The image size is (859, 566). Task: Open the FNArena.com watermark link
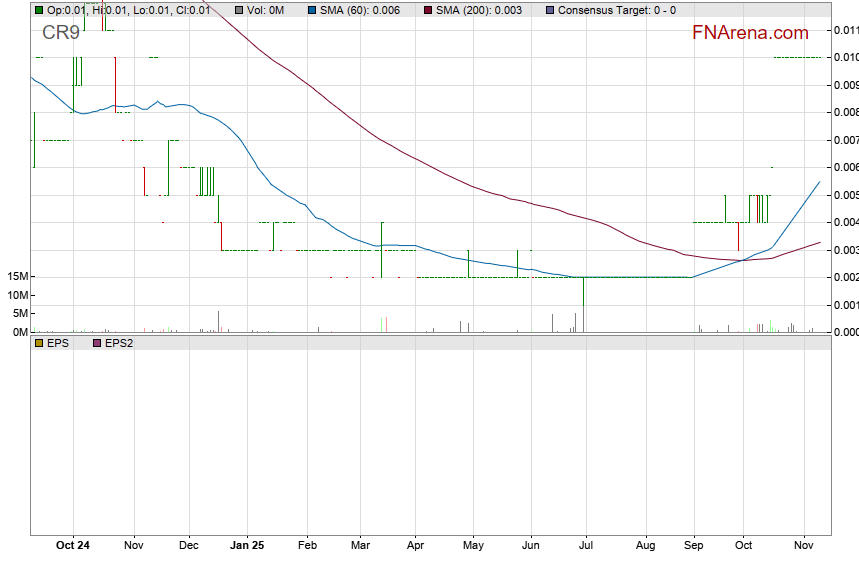750,33
